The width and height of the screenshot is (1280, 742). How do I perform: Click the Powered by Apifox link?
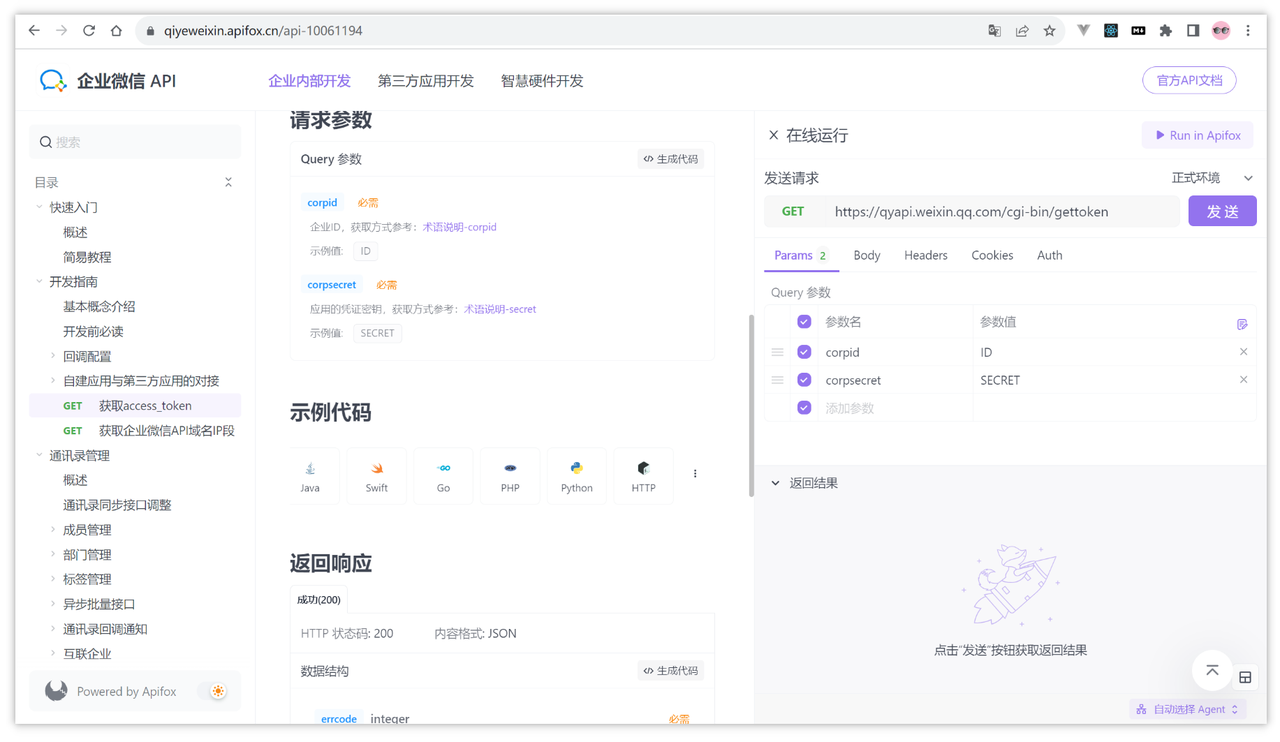126,692
